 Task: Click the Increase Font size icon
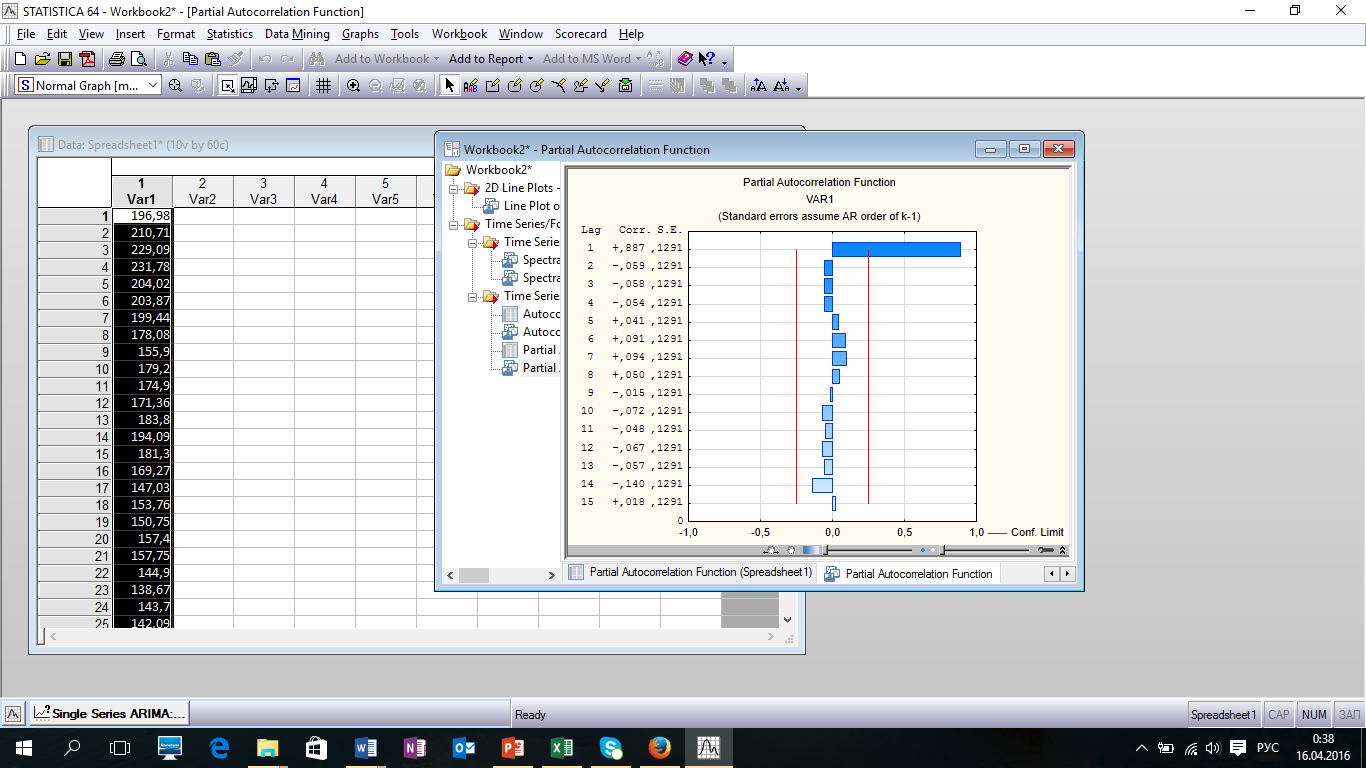[x=759, y=86]
